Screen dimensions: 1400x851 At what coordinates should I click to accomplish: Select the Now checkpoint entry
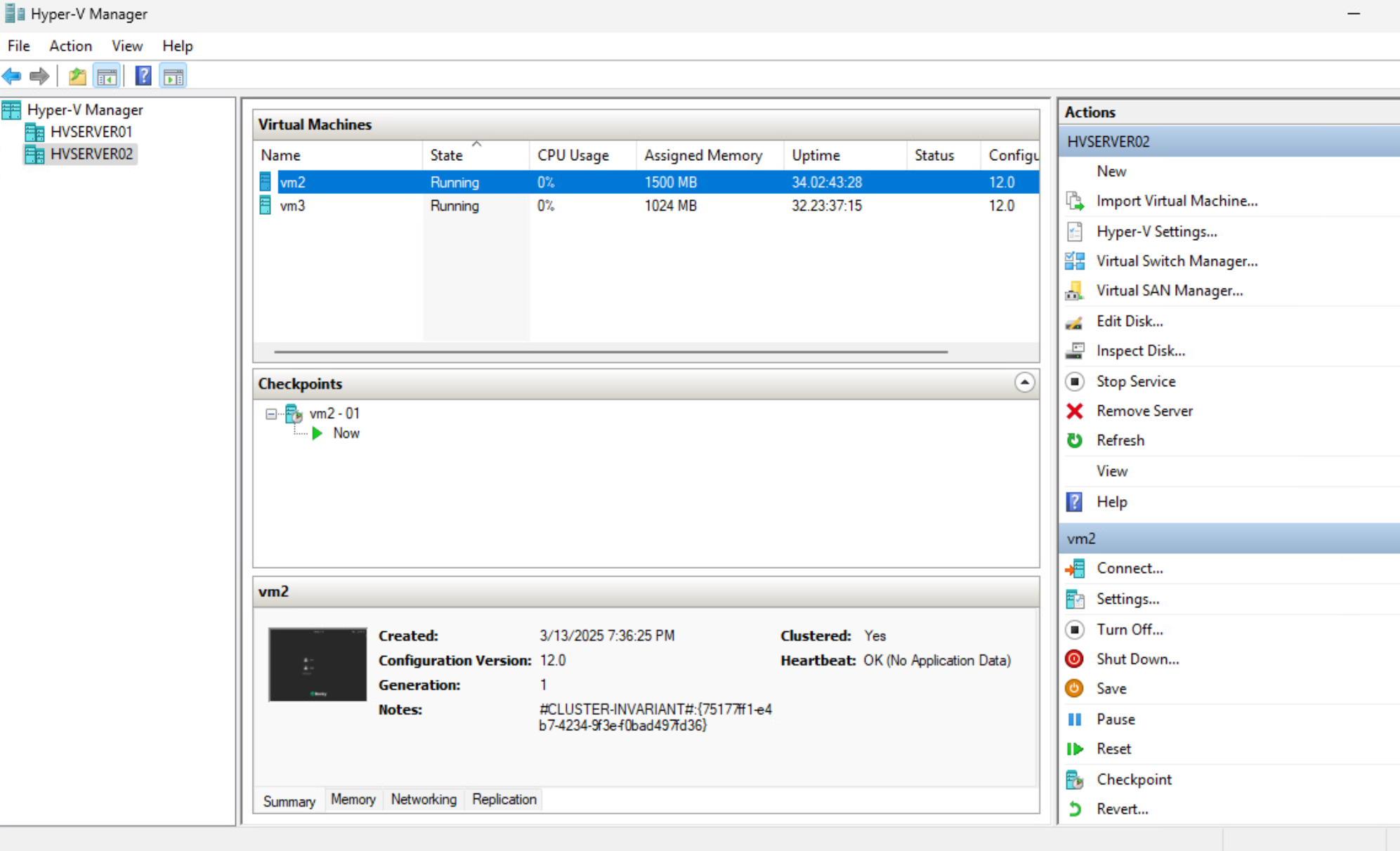346,434
